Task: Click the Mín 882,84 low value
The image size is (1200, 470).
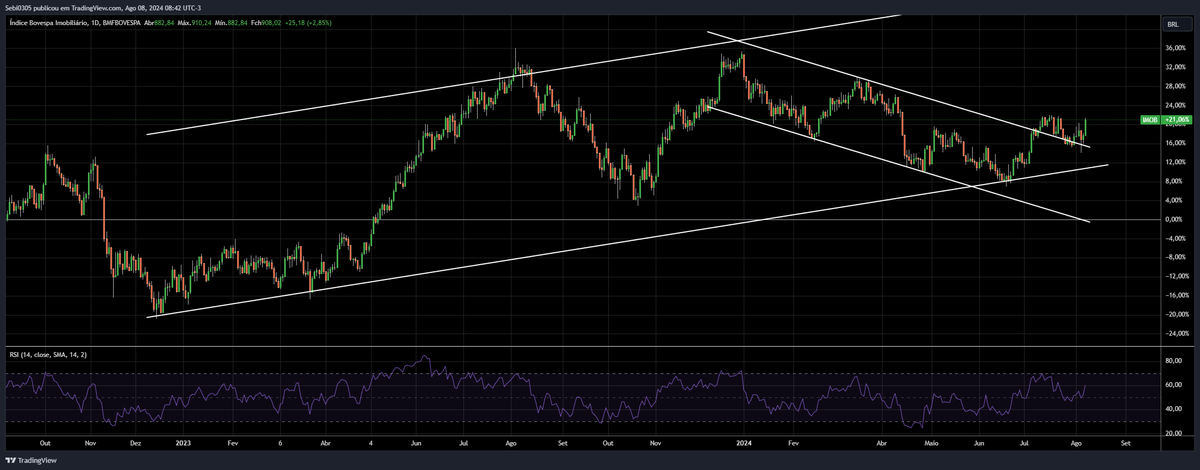Action: pos(229,22)
